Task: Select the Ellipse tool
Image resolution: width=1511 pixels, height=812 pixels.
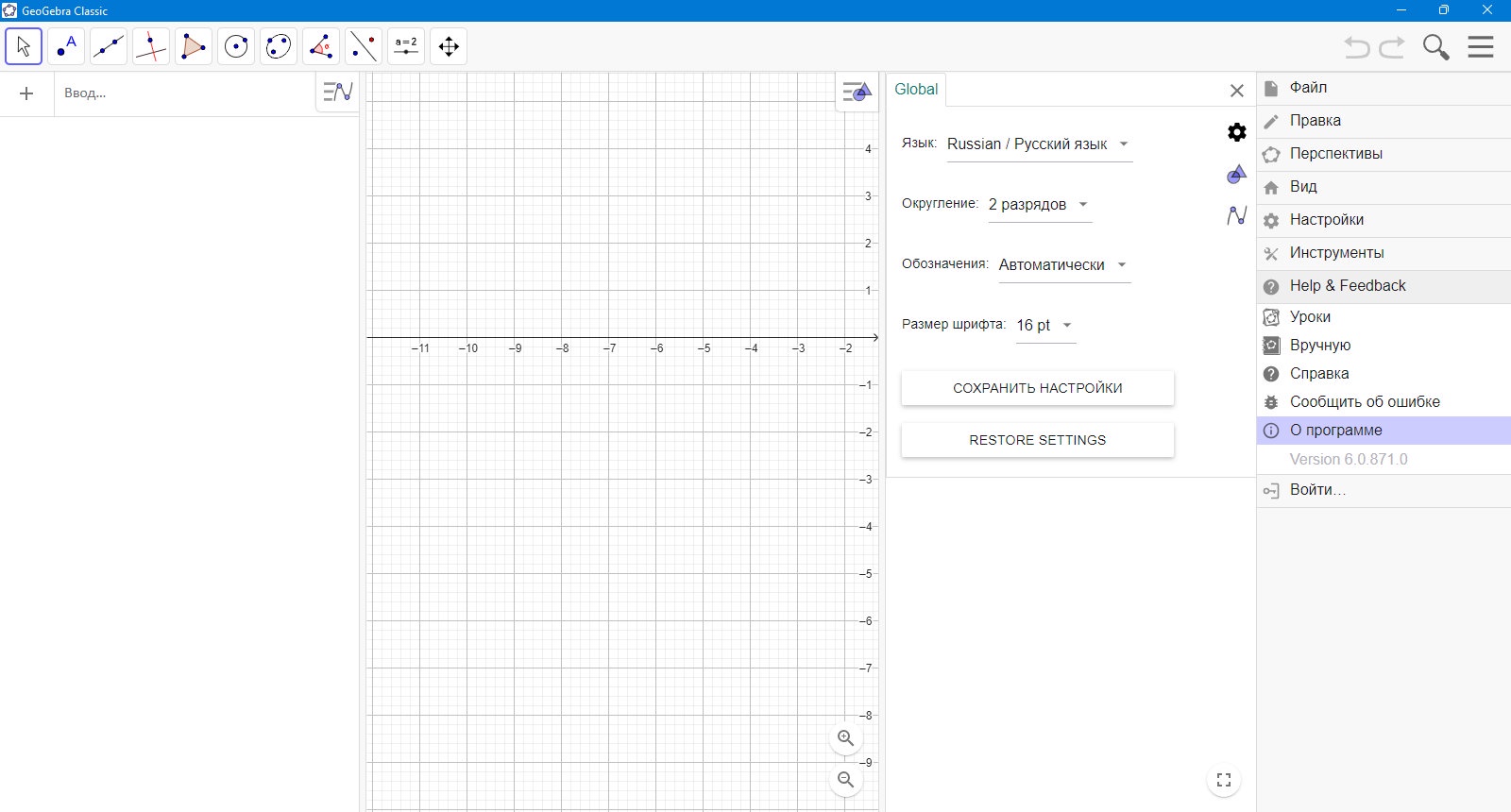Action: (279, 46)
